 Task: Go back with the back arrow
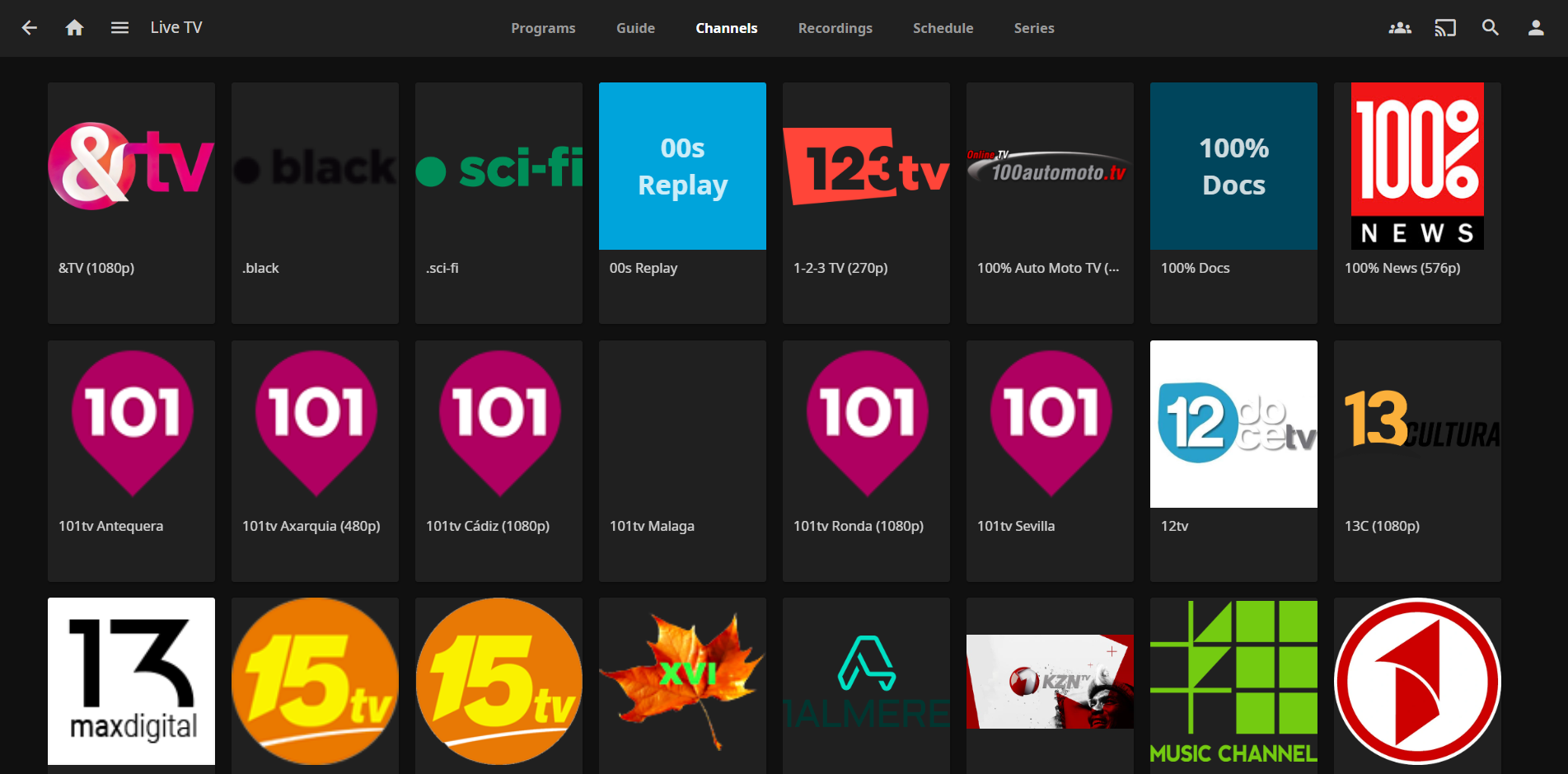pyautogui.click(x=30, y=28)
